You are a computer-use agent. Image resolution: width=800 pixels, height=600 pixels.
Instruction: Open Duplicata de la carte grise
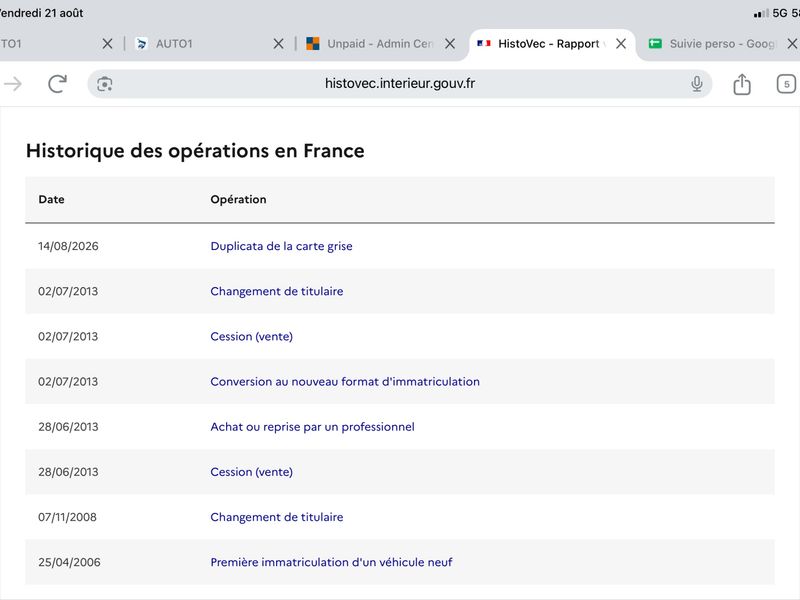[281, 246]
